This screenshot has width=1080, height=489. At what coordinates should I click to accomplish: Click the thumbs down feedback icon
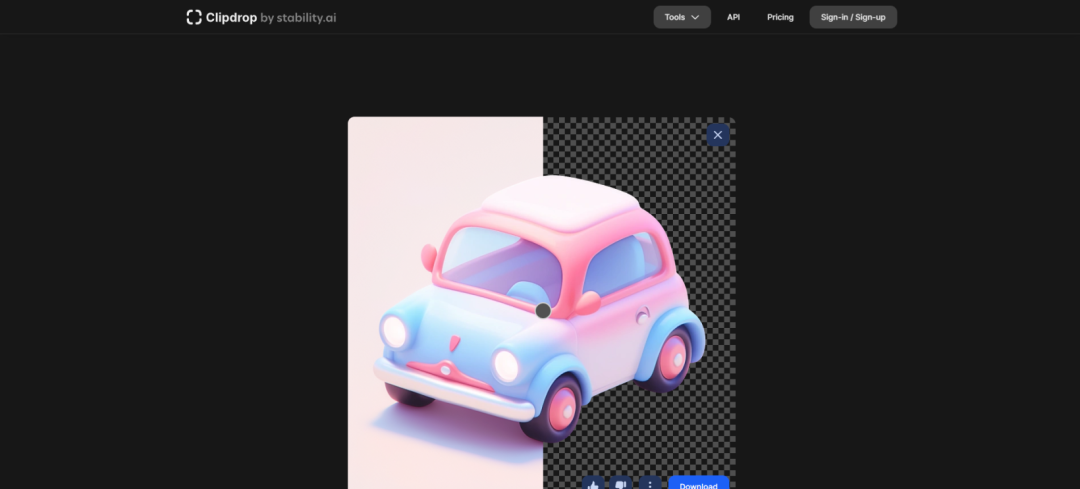[621, 483]
